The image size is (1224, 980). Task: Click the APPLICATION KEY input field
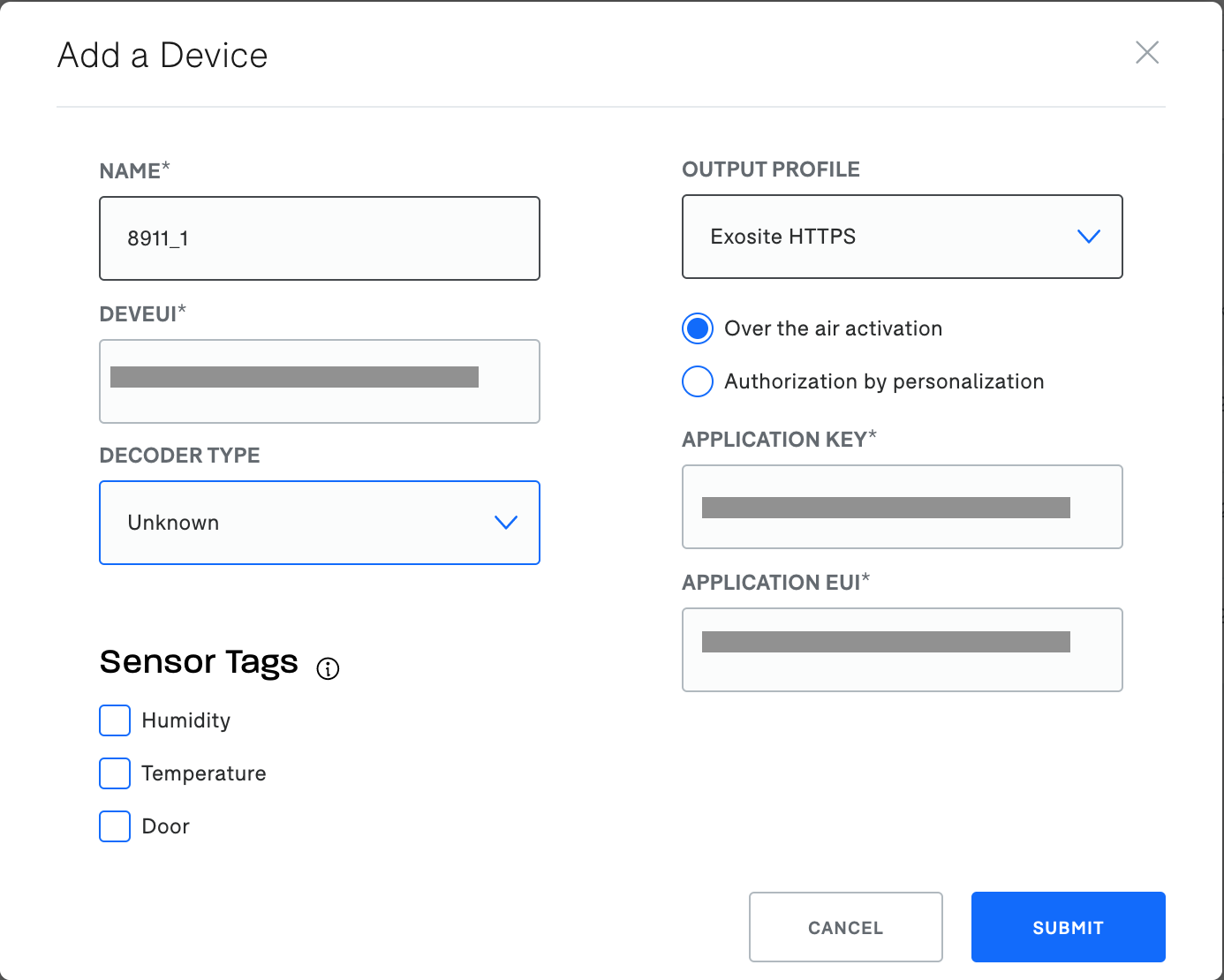coord(903,508)
